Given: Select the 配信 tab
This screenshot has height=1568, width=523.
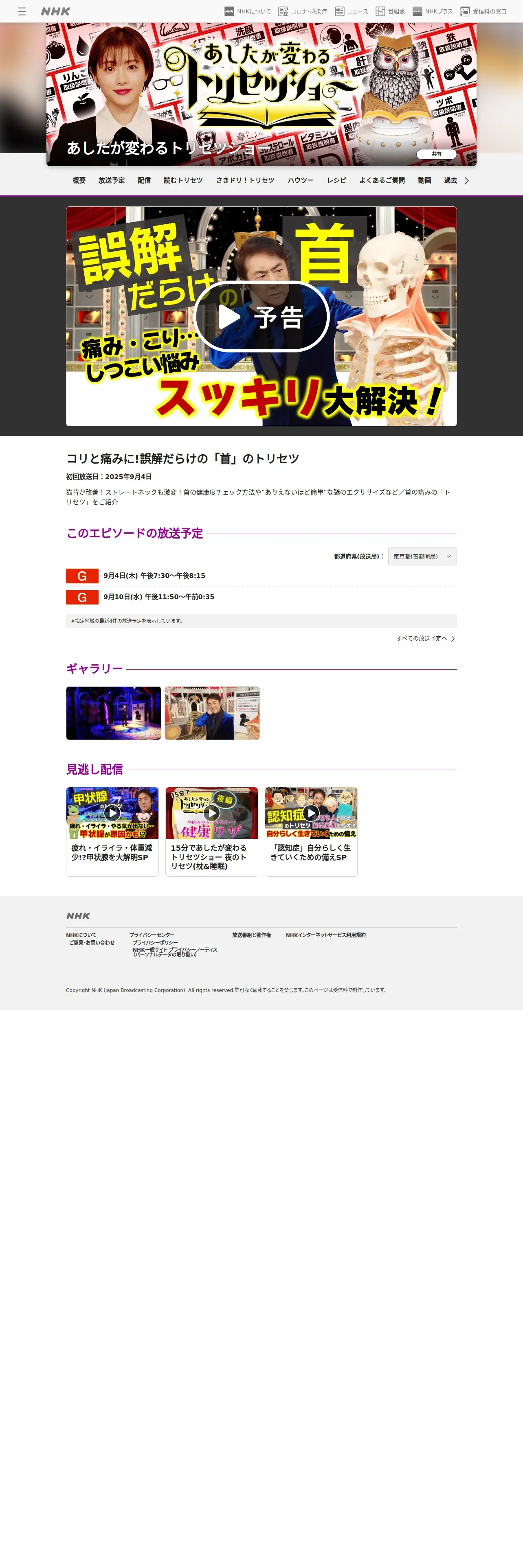Looking at the screenshot, I should point(144,181).
